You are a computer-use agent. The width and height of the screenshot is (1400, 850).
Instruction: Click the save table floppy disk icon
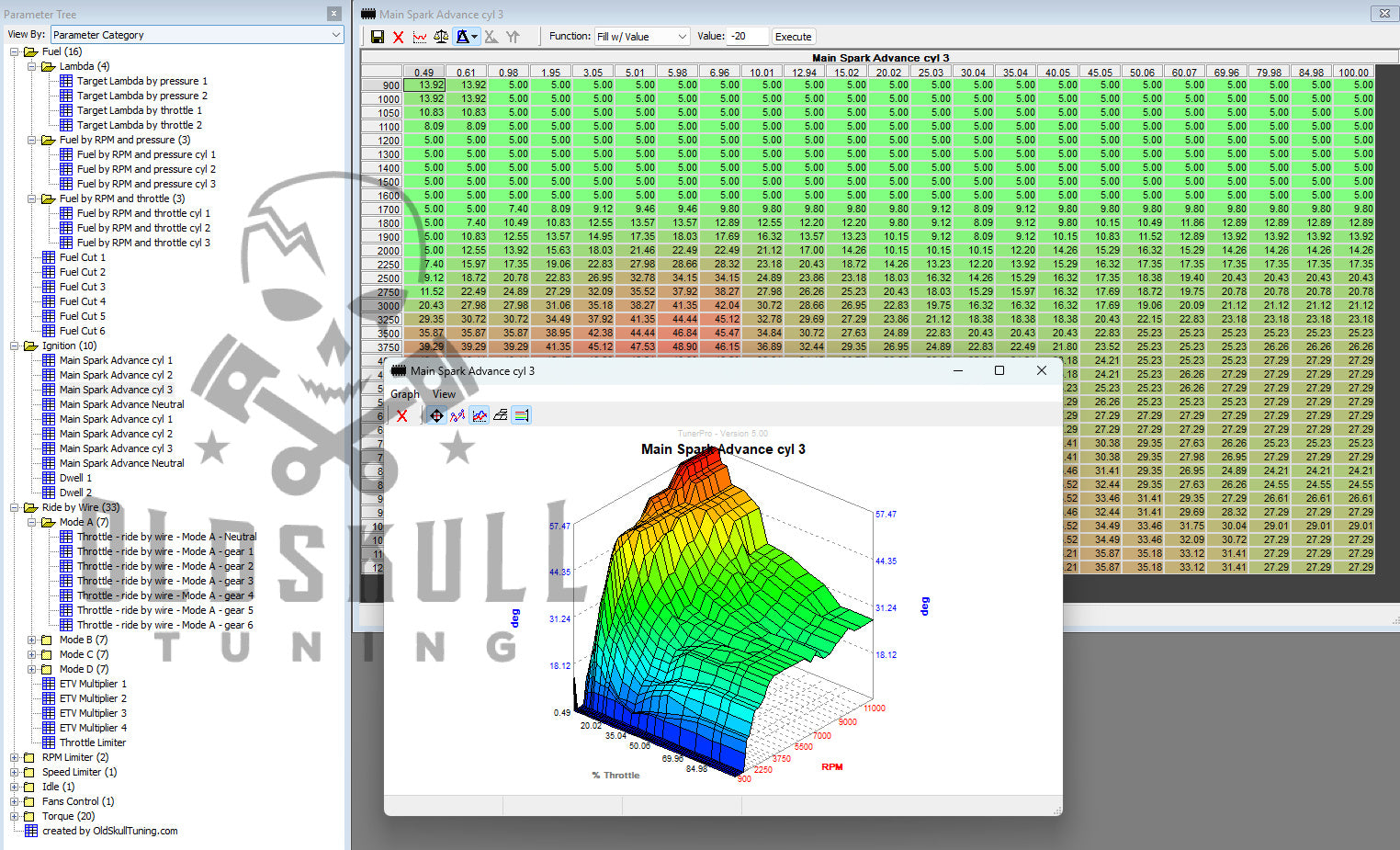pos(378,37)
